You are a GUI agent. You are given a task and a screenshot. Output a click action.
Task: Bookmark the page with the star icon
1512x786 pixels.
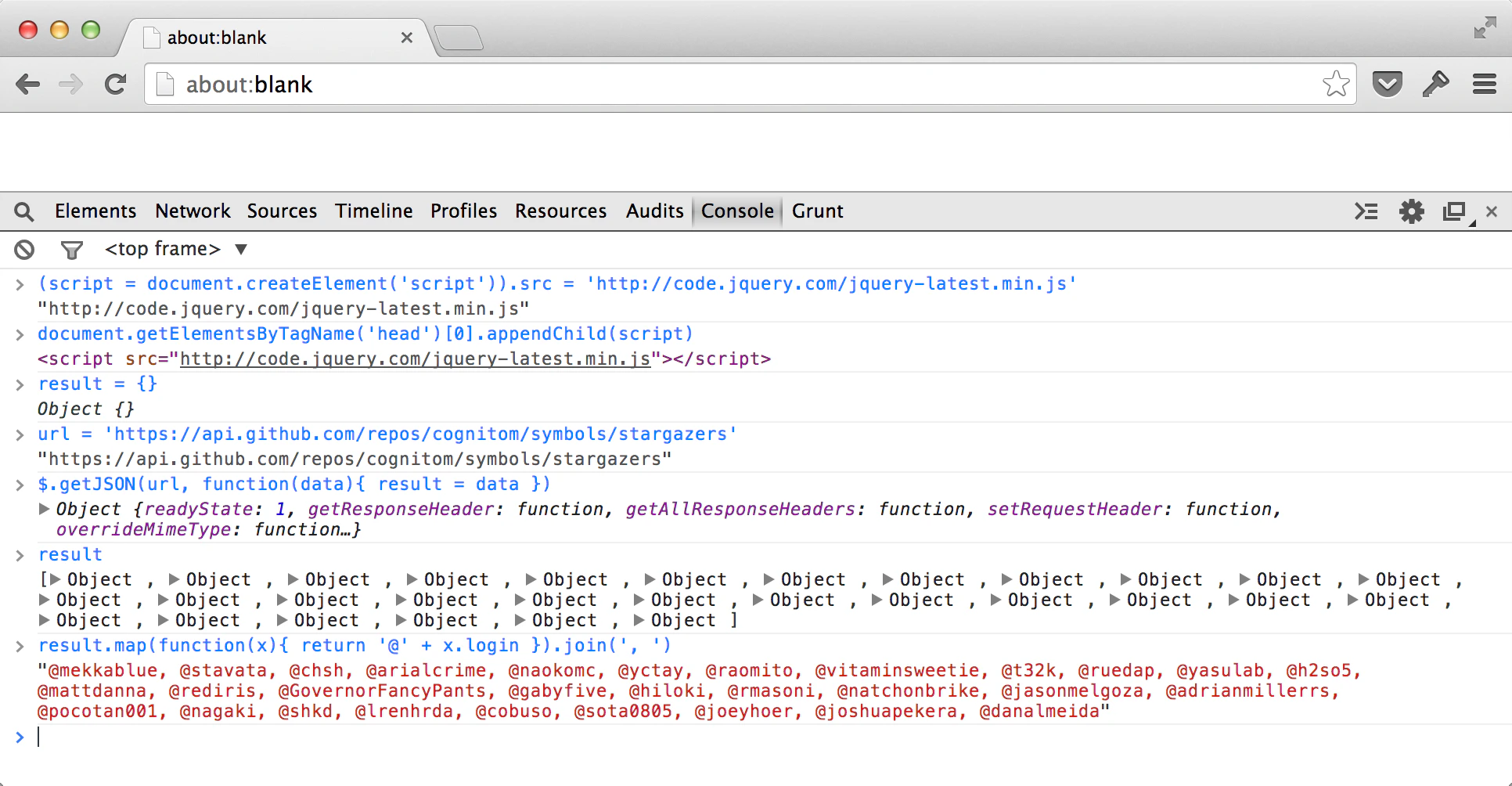pyautogui.click(x=1336, y=84)
